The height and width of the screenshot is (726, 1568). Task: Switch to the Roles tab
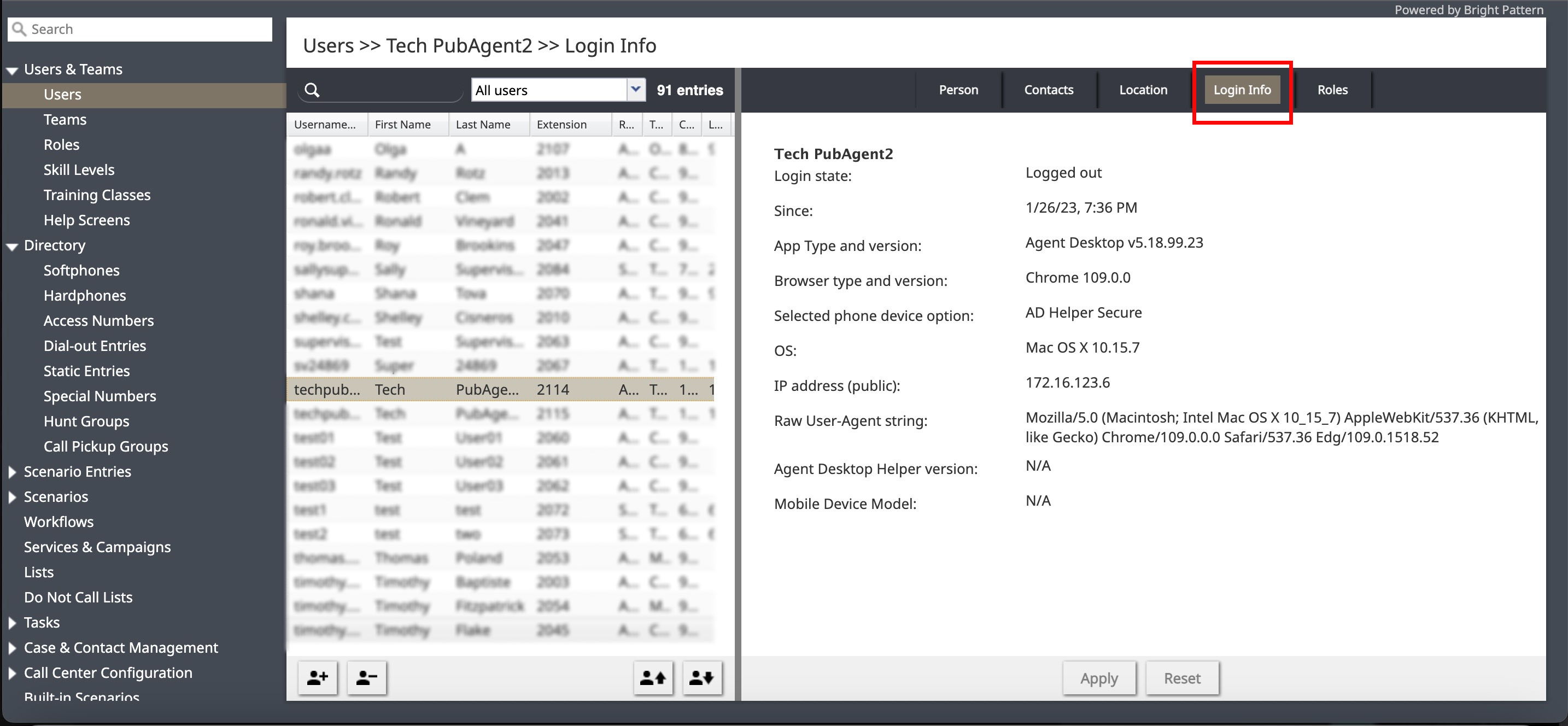pyautogui.click(x=1332, y=90)
